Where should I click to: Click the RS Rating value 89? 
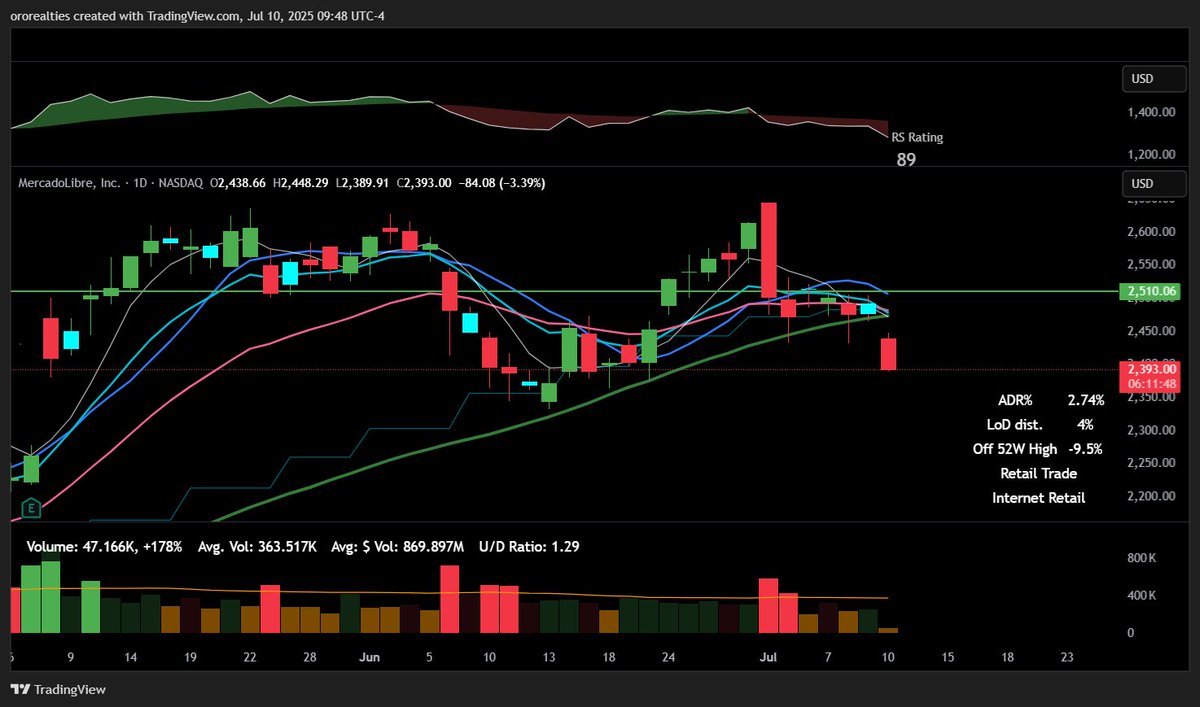click(906, 159)
